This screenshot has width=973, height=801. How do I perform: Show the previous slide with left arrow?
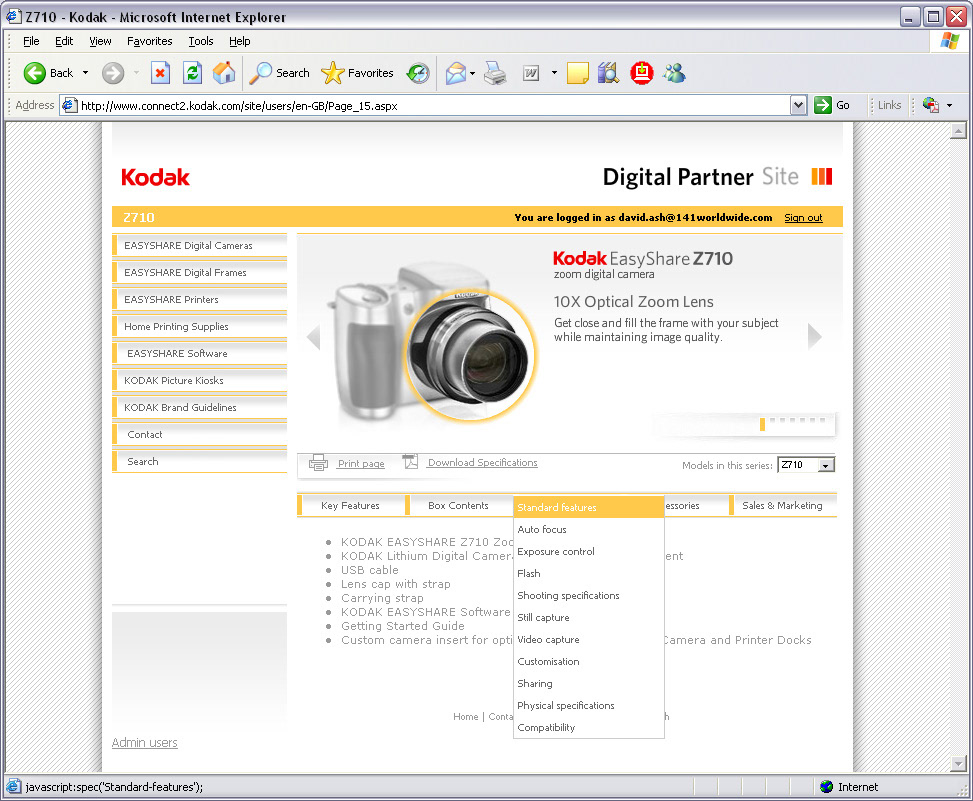313,337
